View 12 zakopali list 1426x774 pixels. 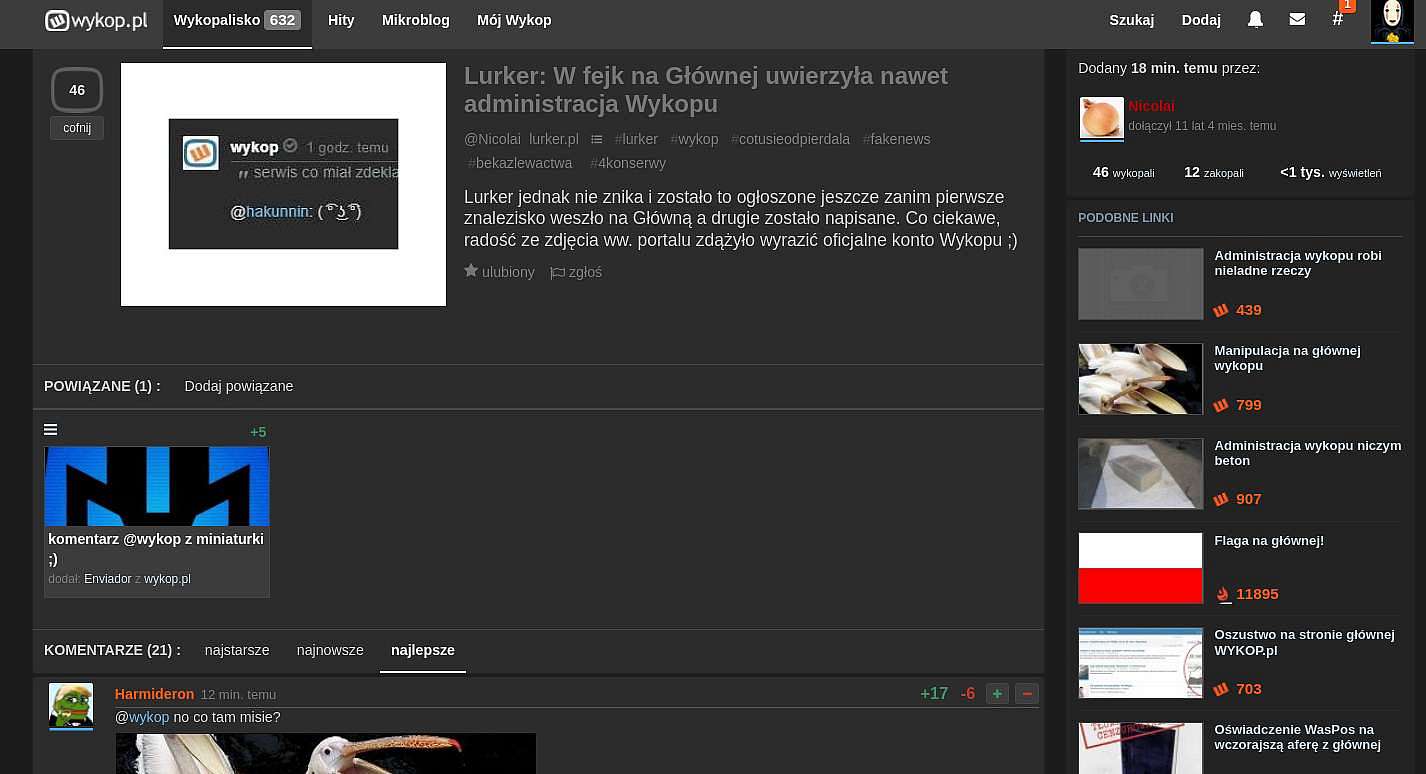1214,172
